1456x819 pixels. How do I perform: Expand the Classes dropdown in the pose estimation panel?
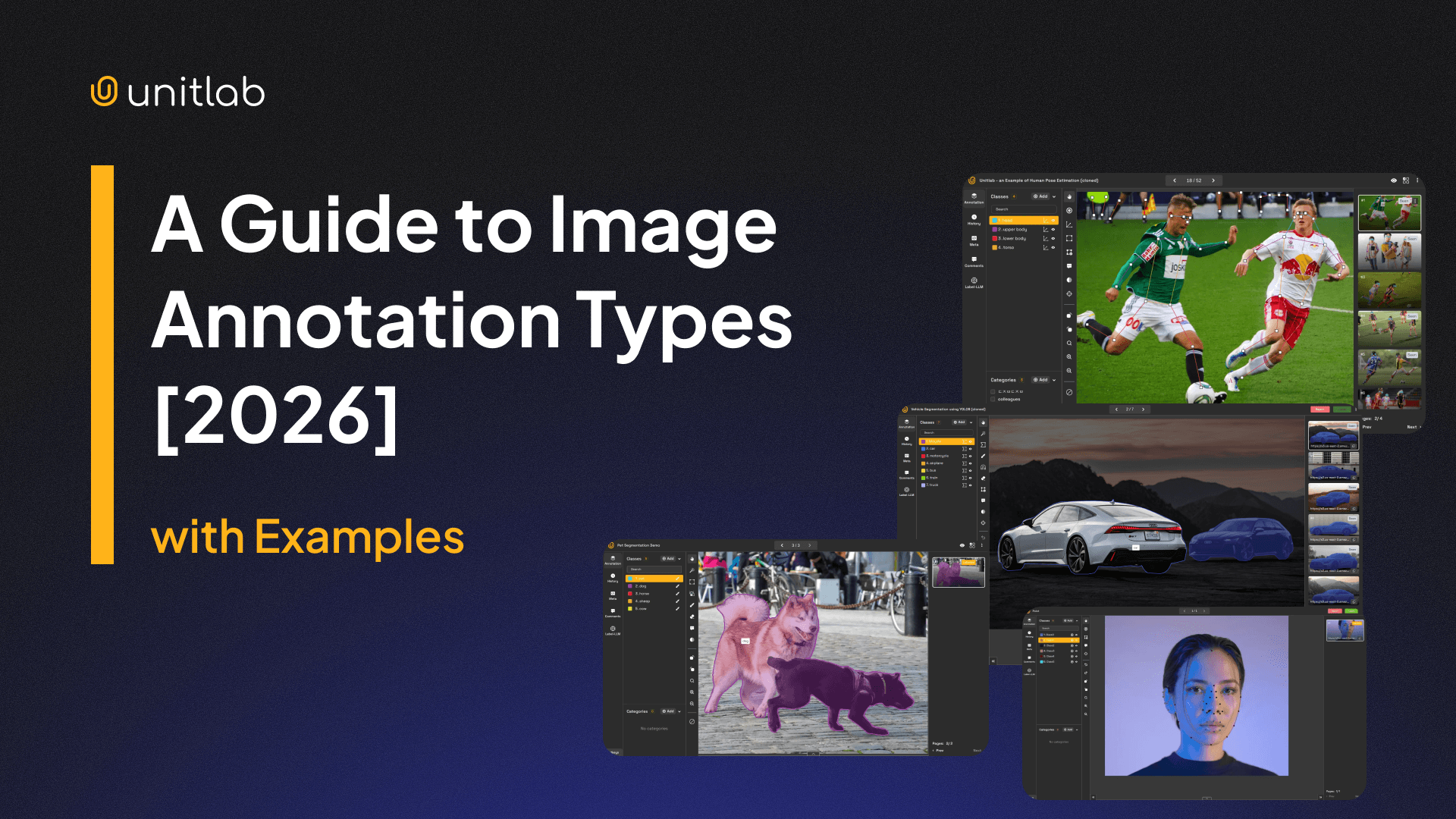click(x=1054, y=196)
